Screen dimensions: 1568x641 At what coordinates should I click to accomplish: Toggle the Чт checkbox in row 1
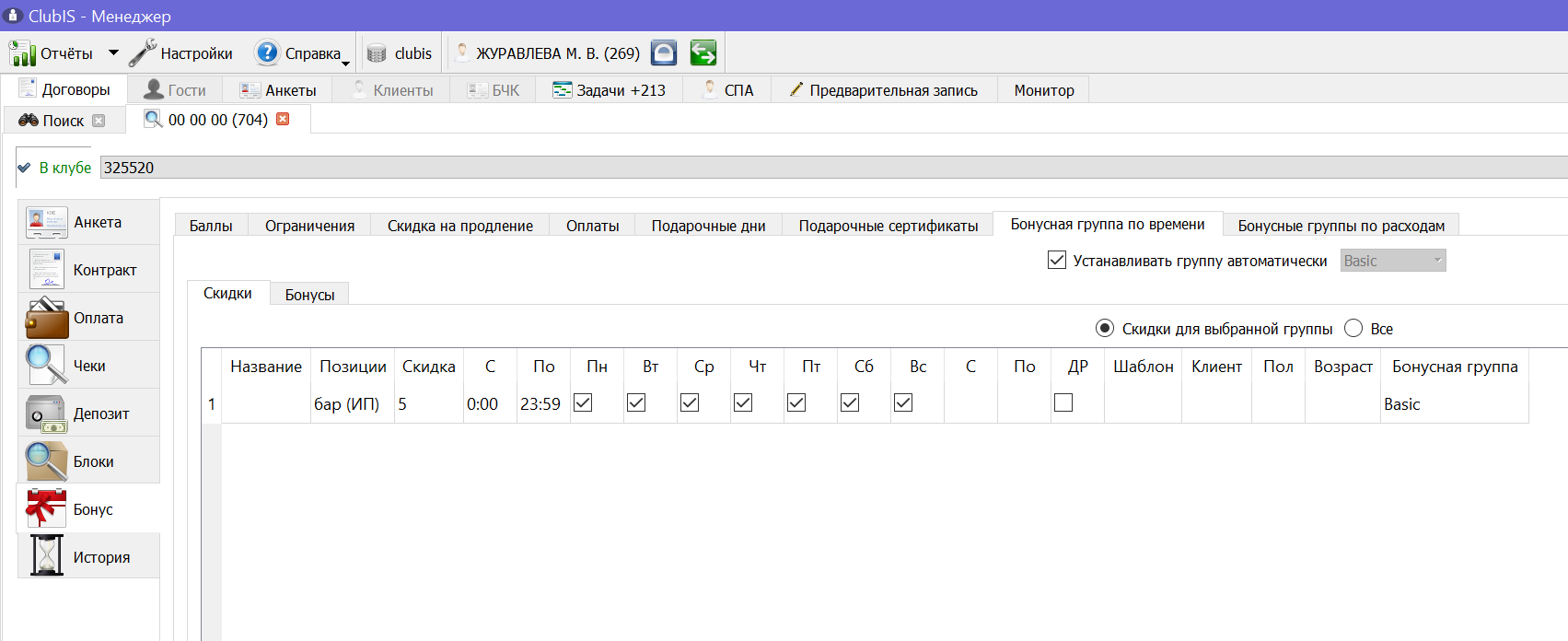(743, 402)
